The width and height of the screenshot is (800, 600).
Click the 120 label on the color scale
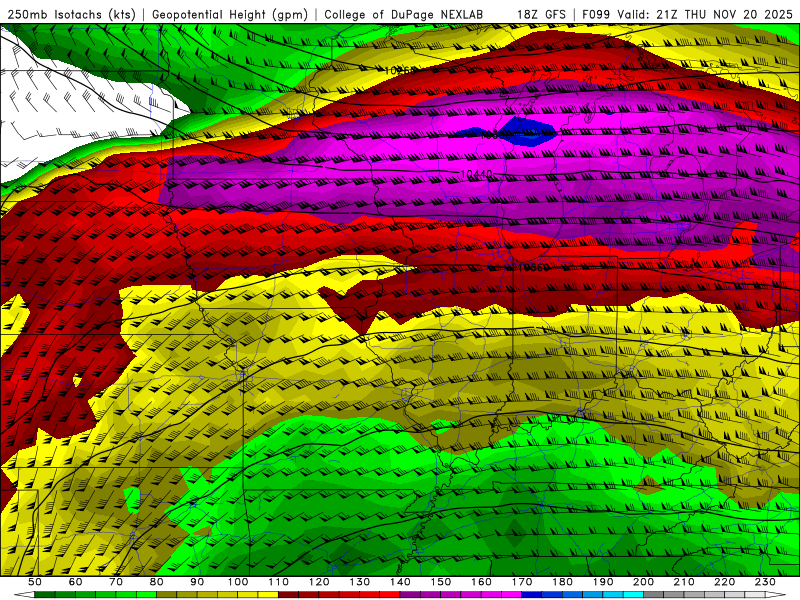coord(319,582)
